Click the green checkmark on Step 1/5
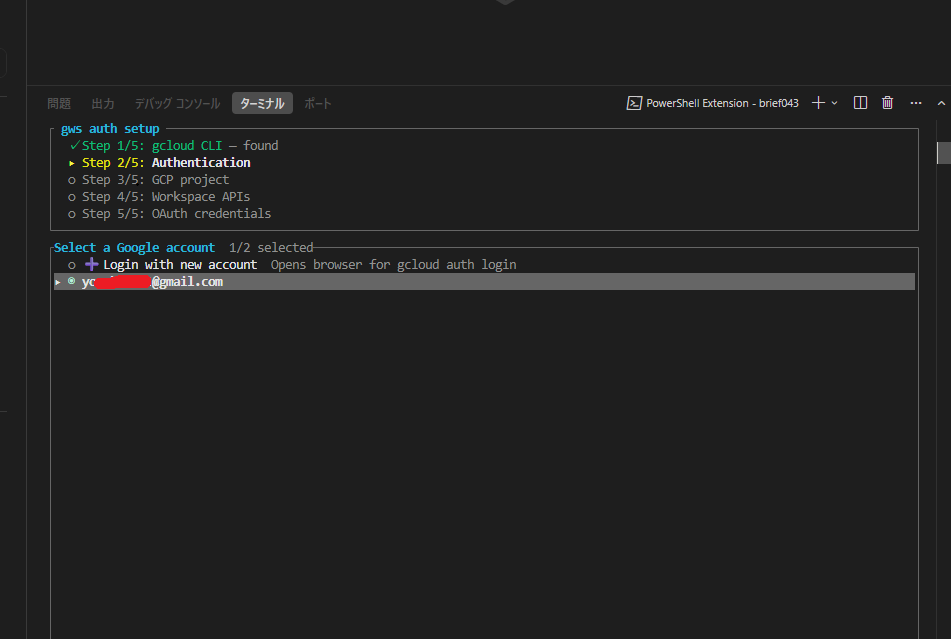 pos(74,146)
